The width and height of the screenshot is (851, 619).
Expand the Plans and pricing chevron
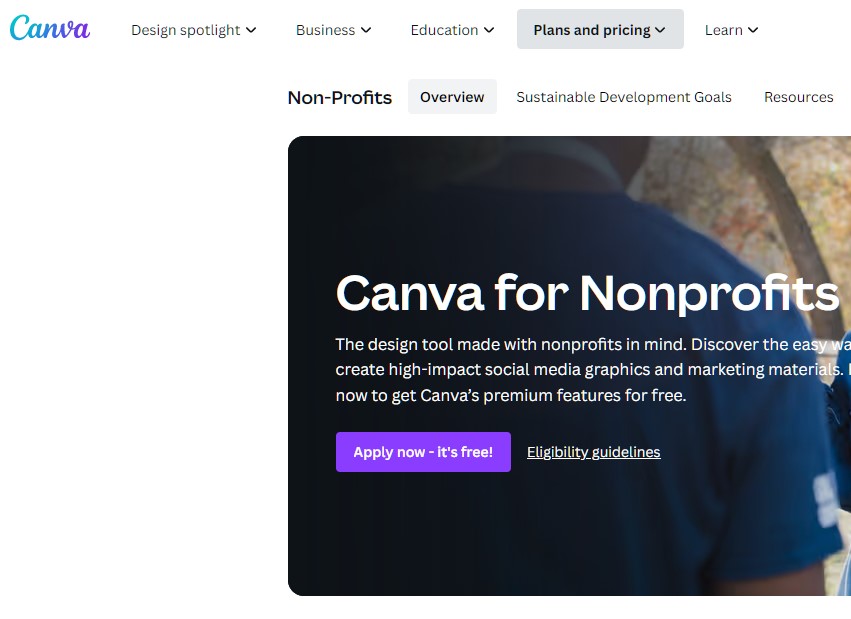coord(662,30)
